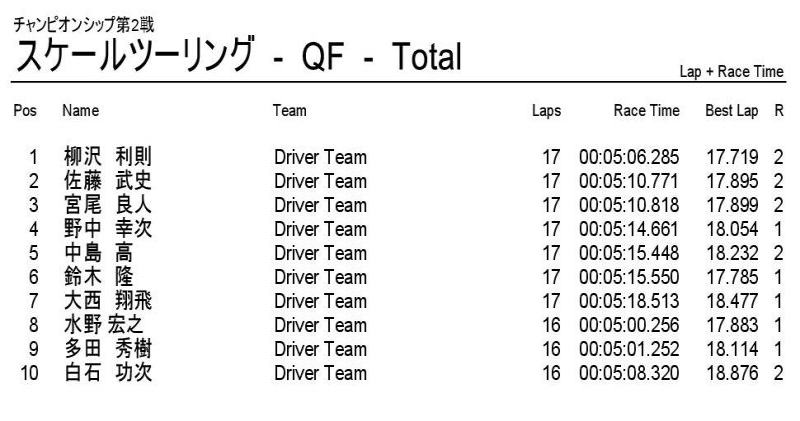Select driver name 水野 宏之
Viewport: 800px width, 421px height.
[104, 325]
